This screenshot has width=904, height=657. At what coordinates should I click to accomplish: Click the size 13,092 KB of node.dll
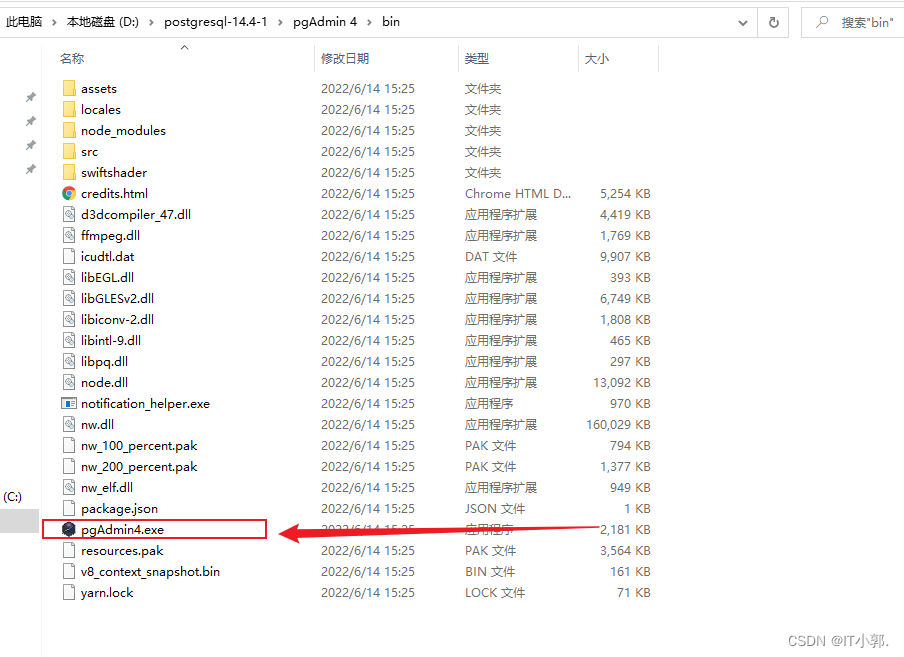622,383
